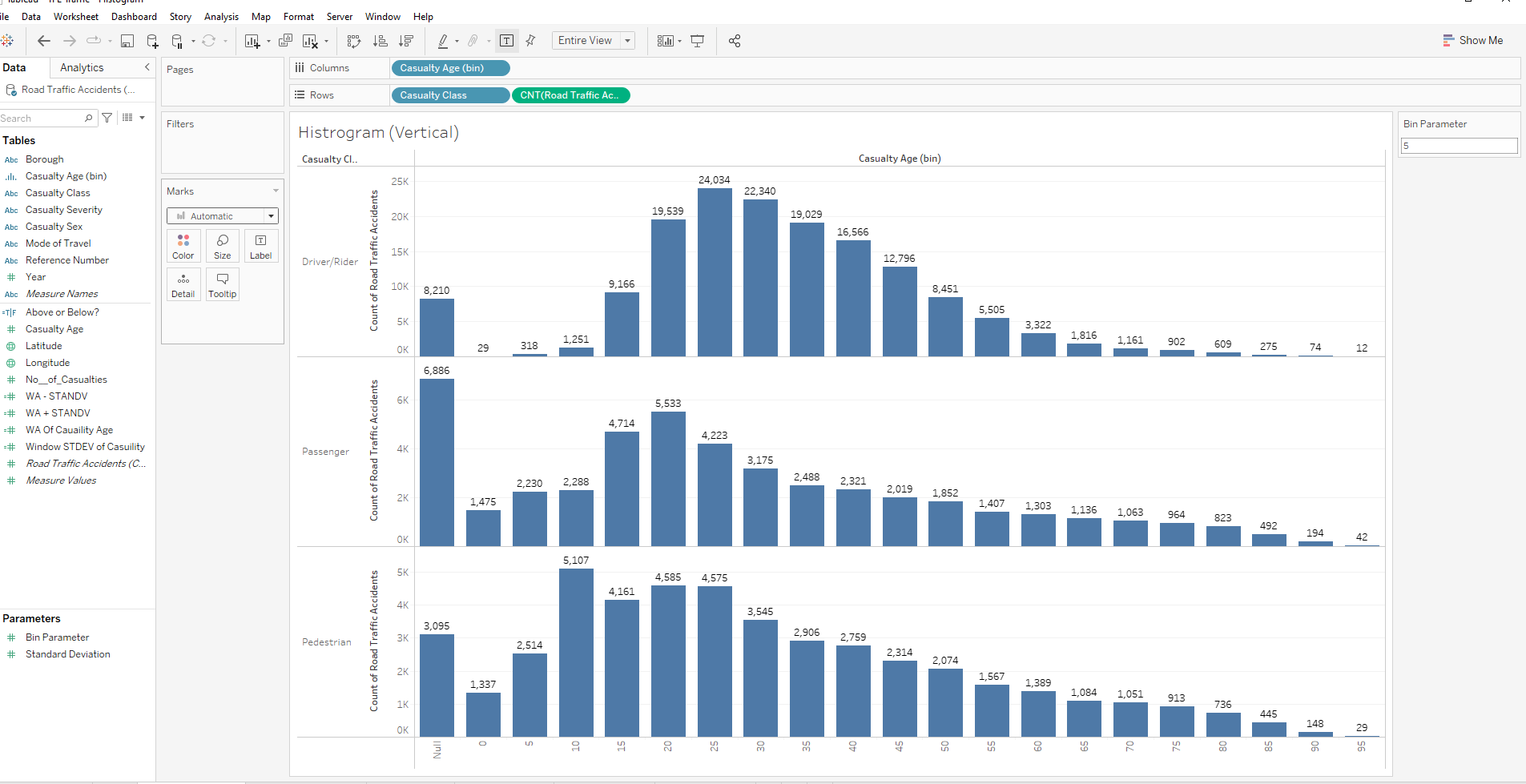Swap rows and columns using toolbar icon

354,41
